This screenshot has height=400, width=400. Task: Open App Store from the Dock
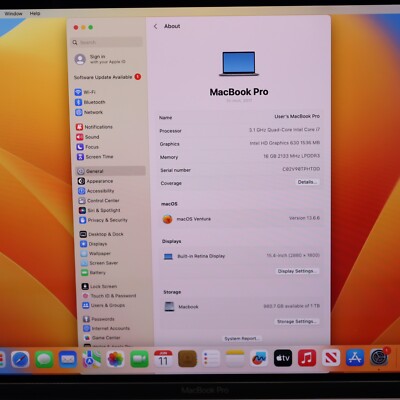(355, 357)
